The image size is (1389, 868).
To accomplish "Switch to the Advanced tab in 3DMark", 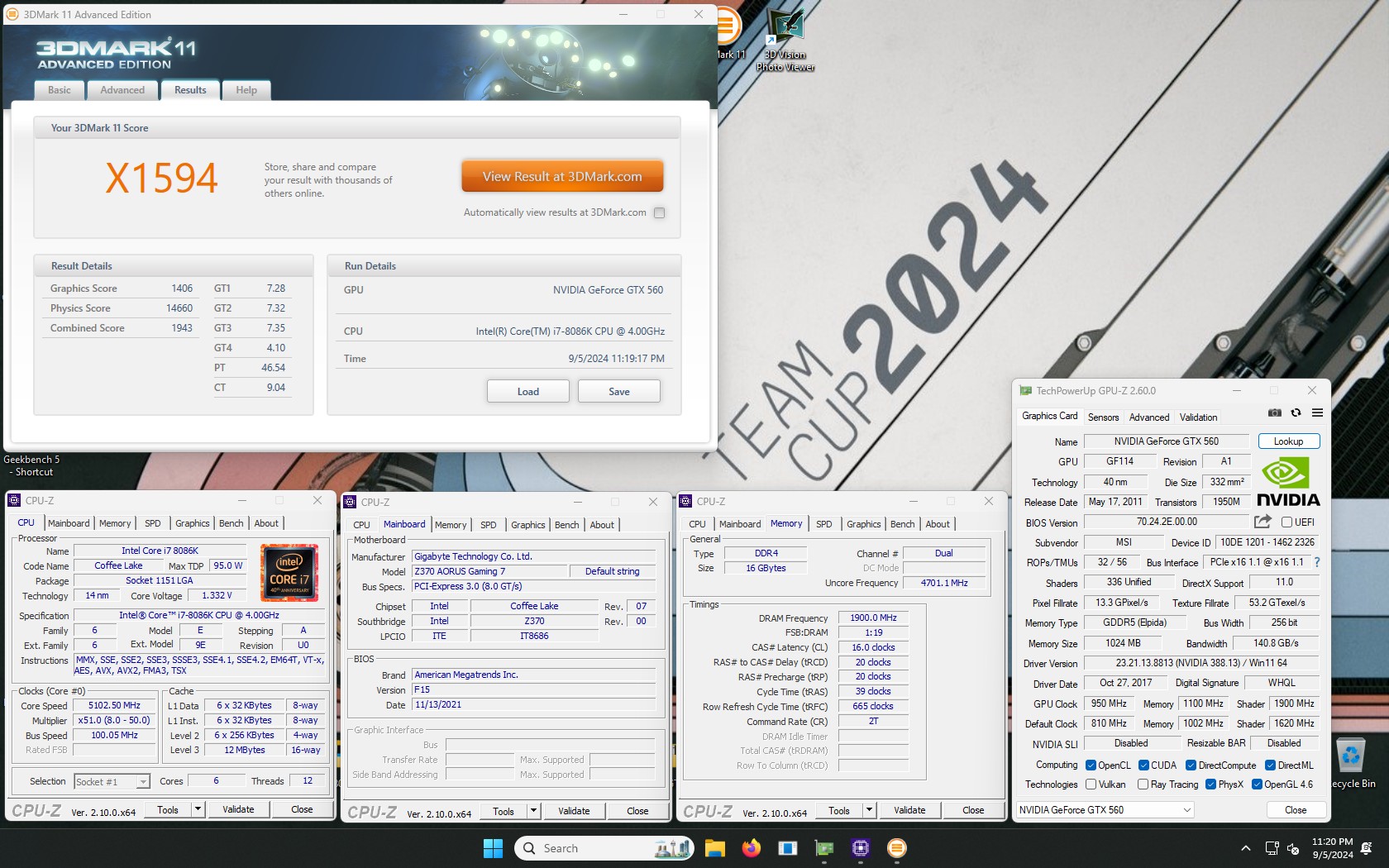I will (x=122, y=90).
